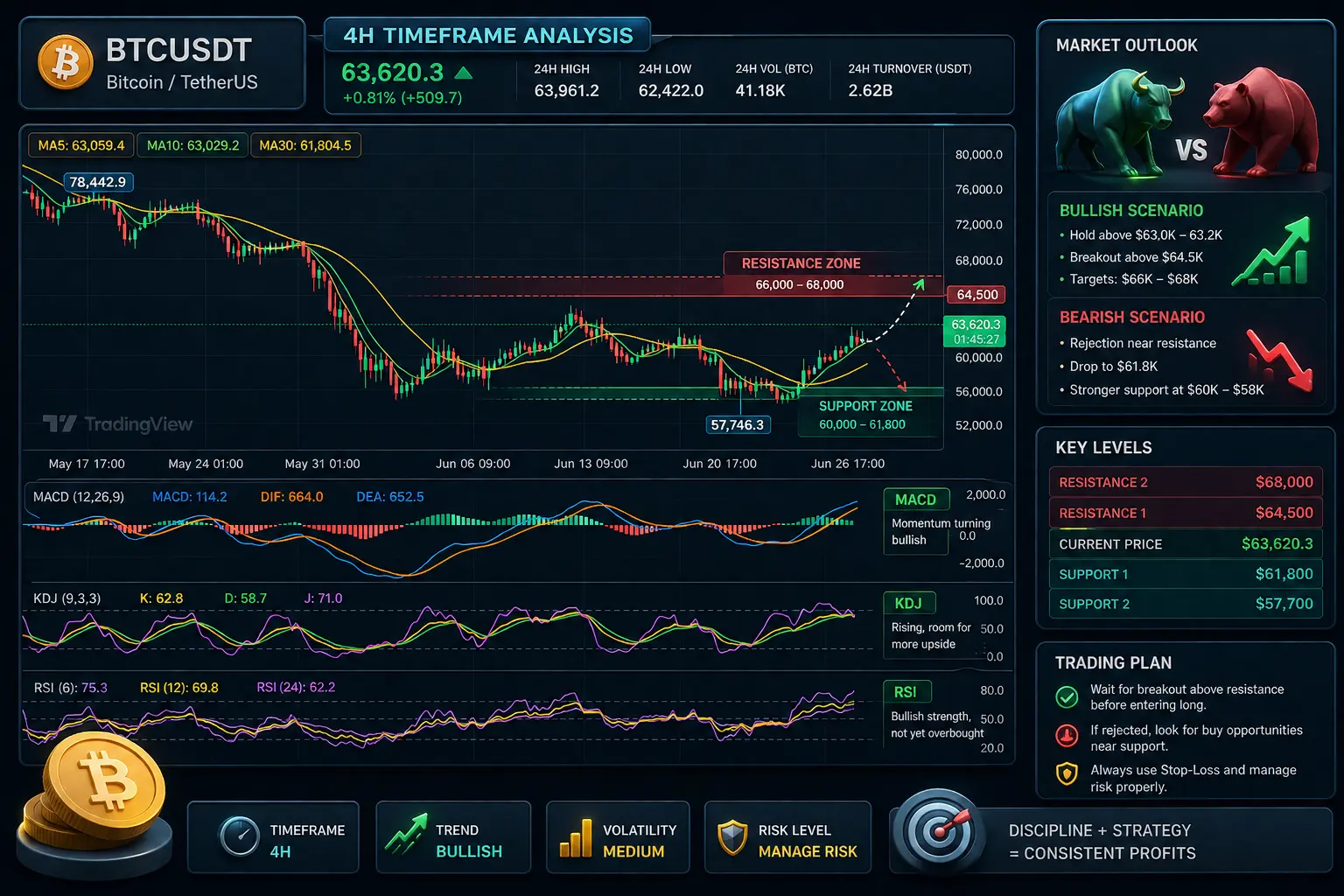This screenshot has width=1344, height=896.
Task: Click the 24H High value 63,961.2
Action: pos(566,90)
